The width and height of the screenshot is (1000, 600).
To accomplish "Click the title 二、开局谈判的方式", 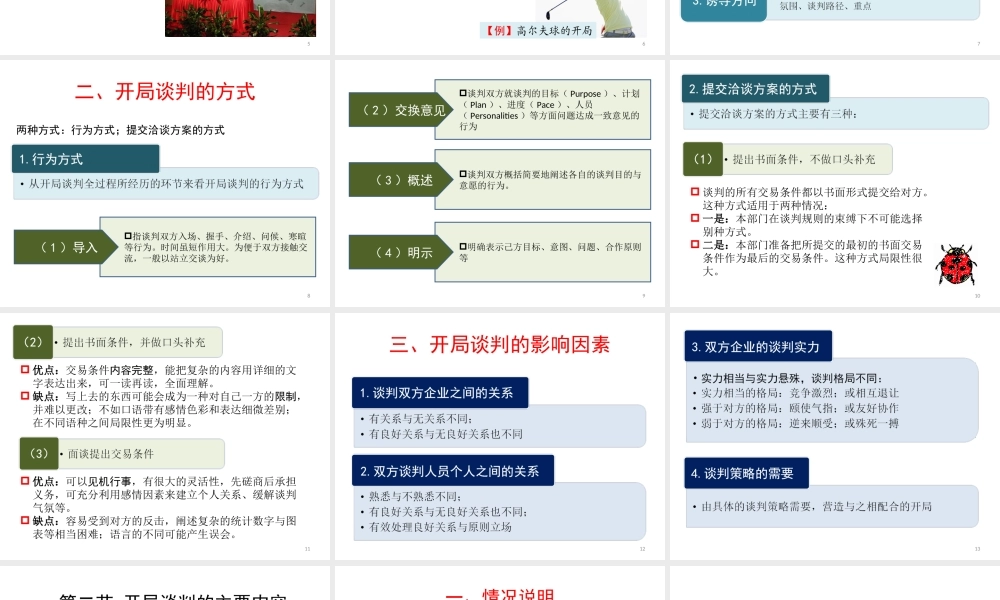I will [168, 92].
